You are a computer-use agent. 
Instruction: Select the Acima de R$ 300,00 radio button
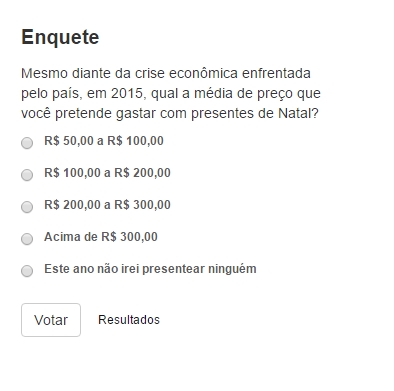(27, 239)
